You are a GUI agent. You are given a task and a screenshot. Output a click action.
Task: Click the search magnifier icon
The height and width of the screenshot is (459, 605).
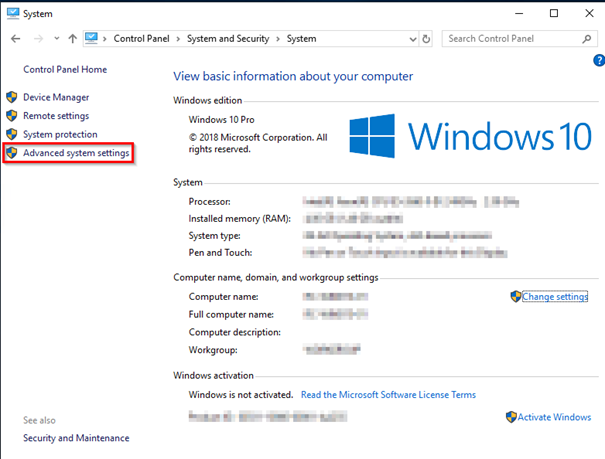point(587,39)
